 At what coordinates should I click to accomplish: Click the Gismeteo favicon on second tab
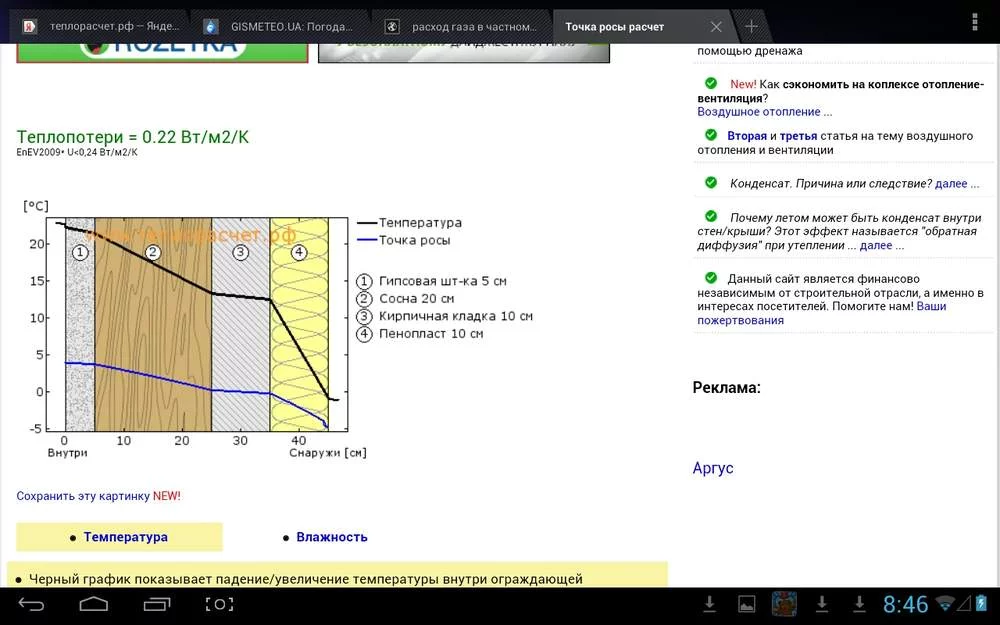tap(210, 27)
